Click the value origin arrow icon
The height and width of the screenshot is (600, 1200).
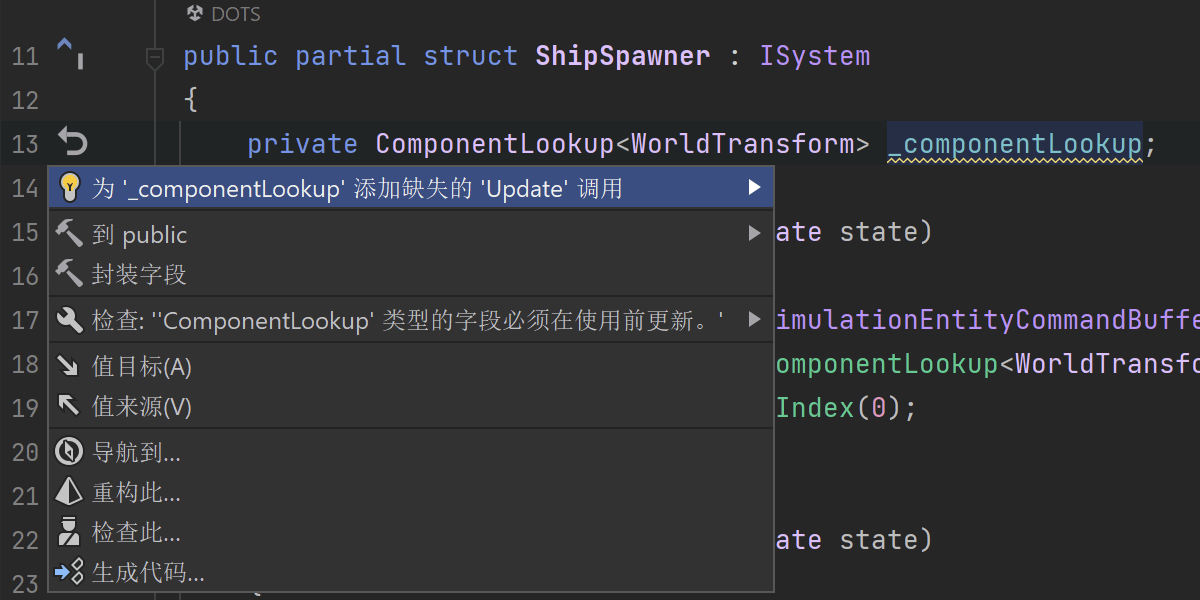(69, 406)
